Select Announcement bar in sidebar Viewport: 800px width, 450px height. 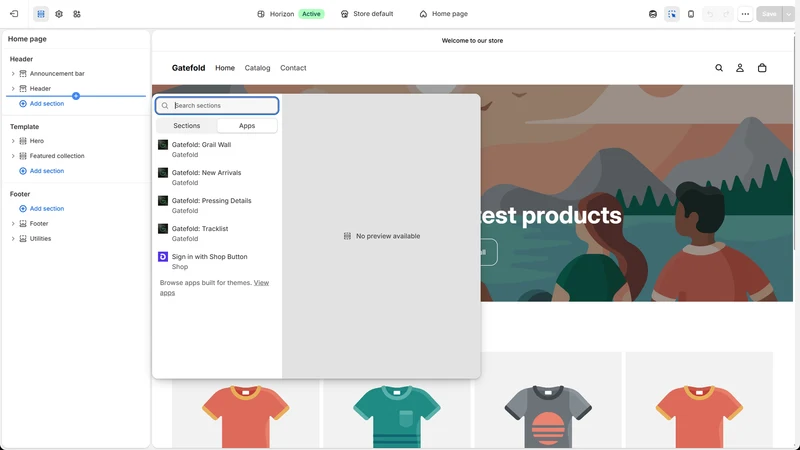(57, 73)
